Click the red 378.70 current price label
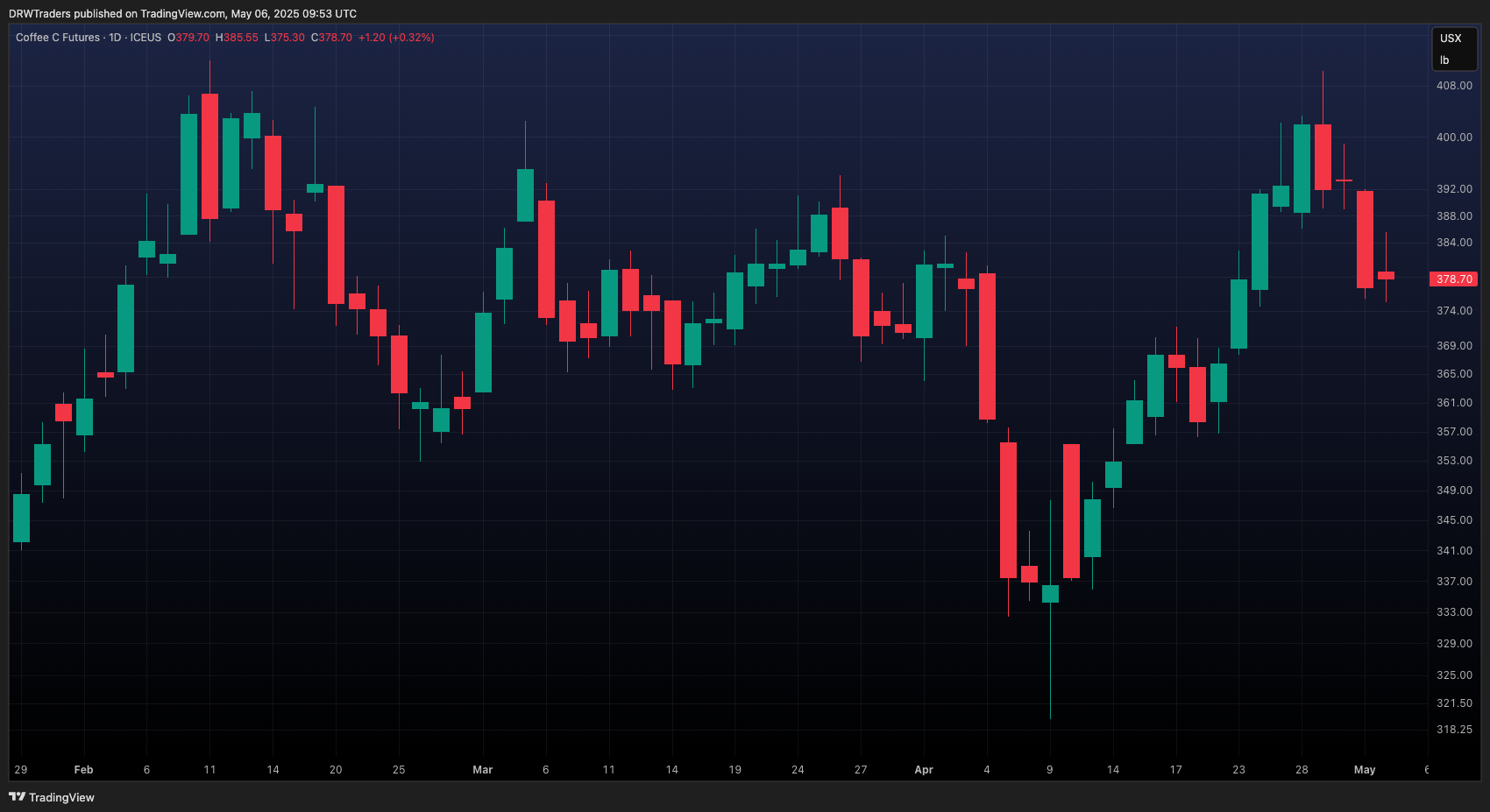This screenshot has width=1490, height=812. pyautogui.click(x=1453, y=279)
